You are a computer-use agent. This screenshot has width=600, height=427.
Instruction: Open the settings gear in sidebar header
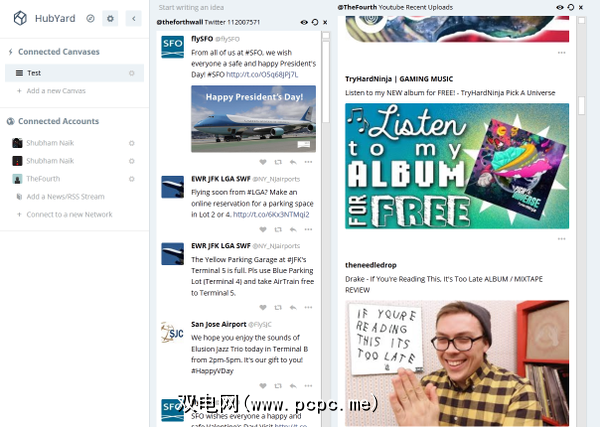tap(110, 18)
